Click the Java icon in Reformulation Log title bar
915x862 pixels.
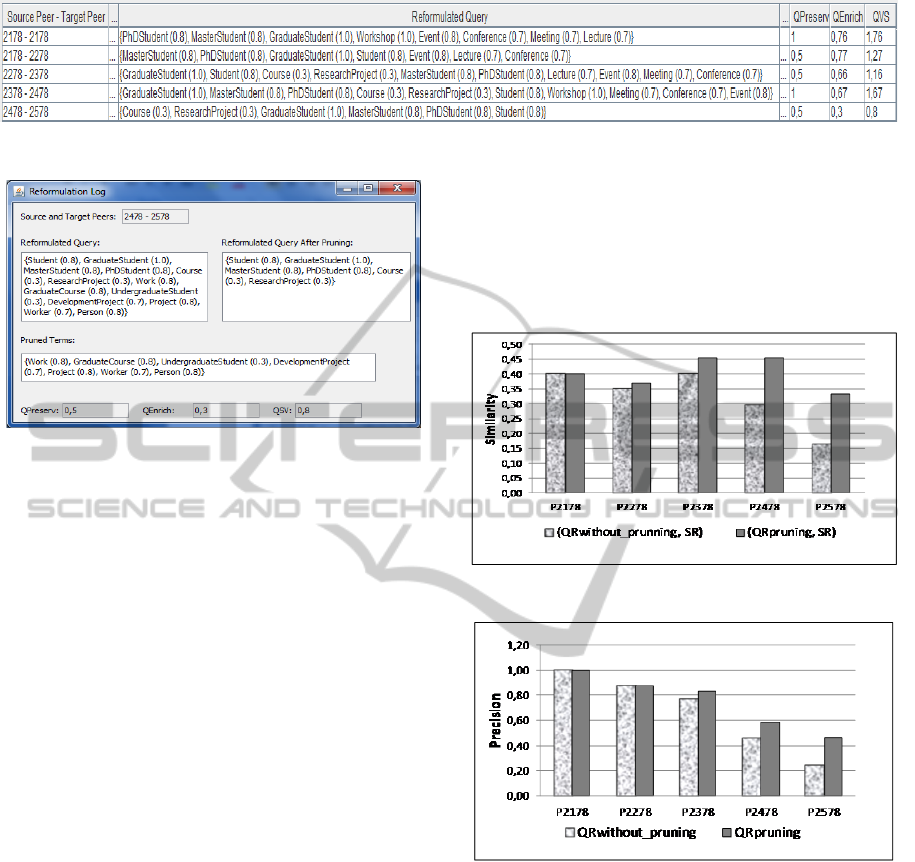pyautogui.click(x=19, y=190)
